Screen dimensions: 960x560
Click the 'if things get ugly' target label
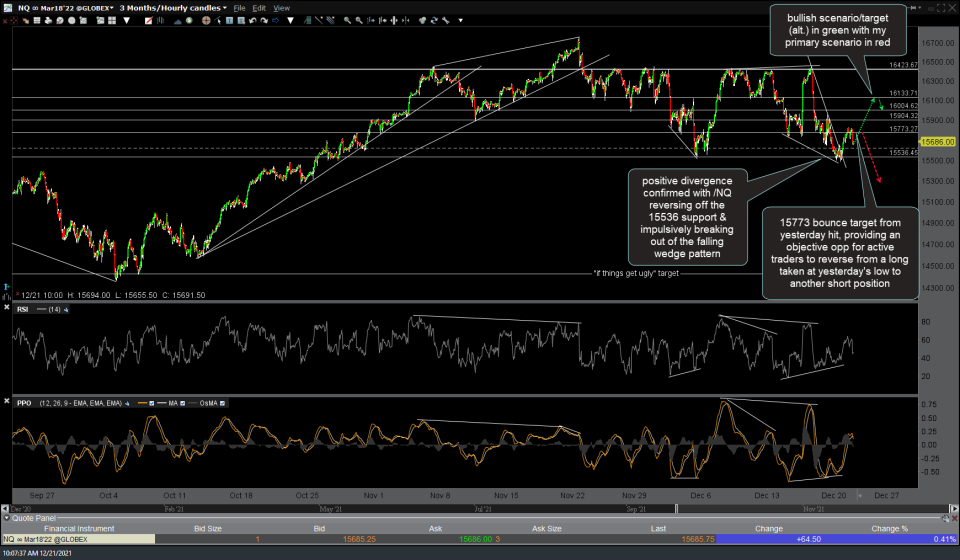(x=636, y=274)
